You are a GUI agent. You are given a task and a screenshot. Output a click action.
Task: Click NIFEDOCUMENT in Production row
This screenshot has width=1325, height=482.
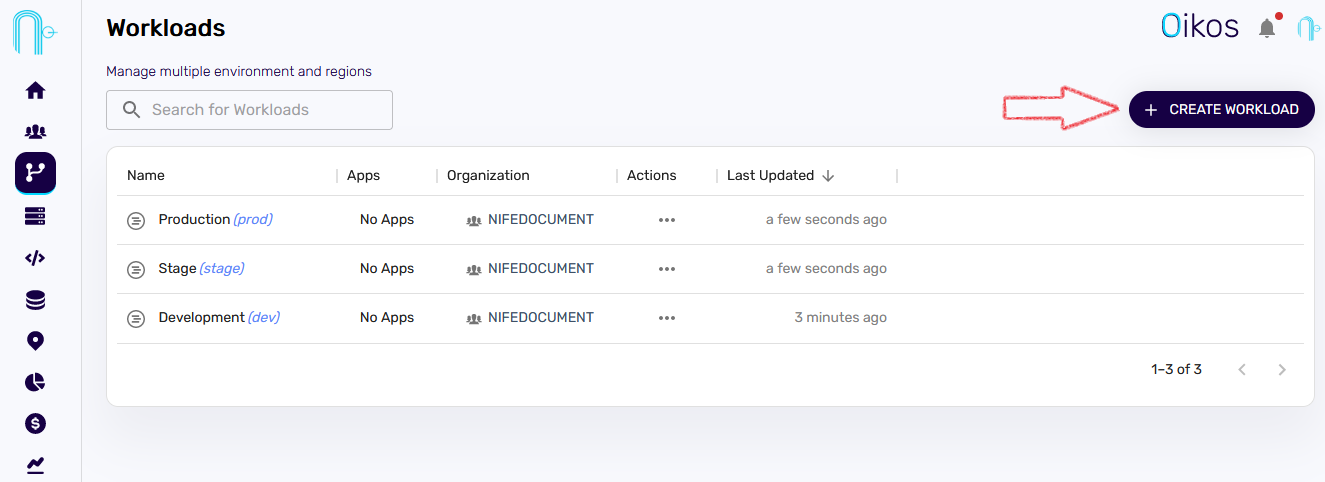[x=541, y=219]
